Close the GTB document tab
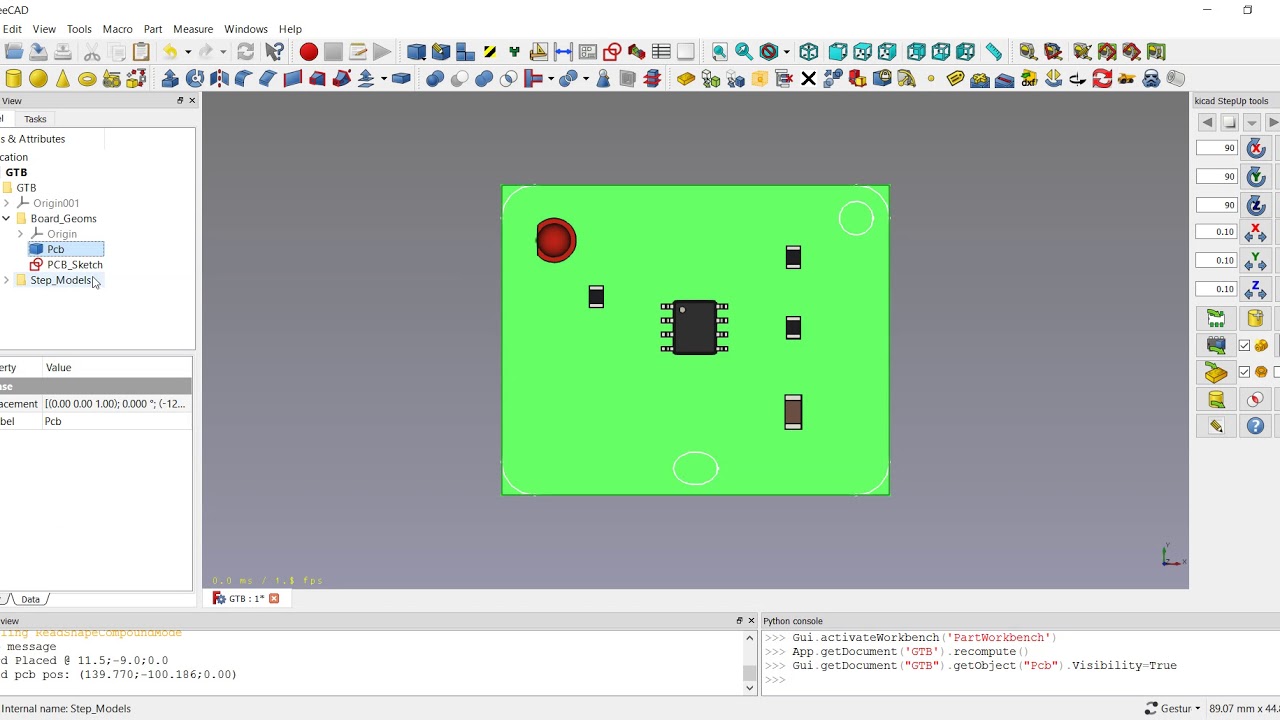Screen dimensions: 1280x720 (274, 598)
